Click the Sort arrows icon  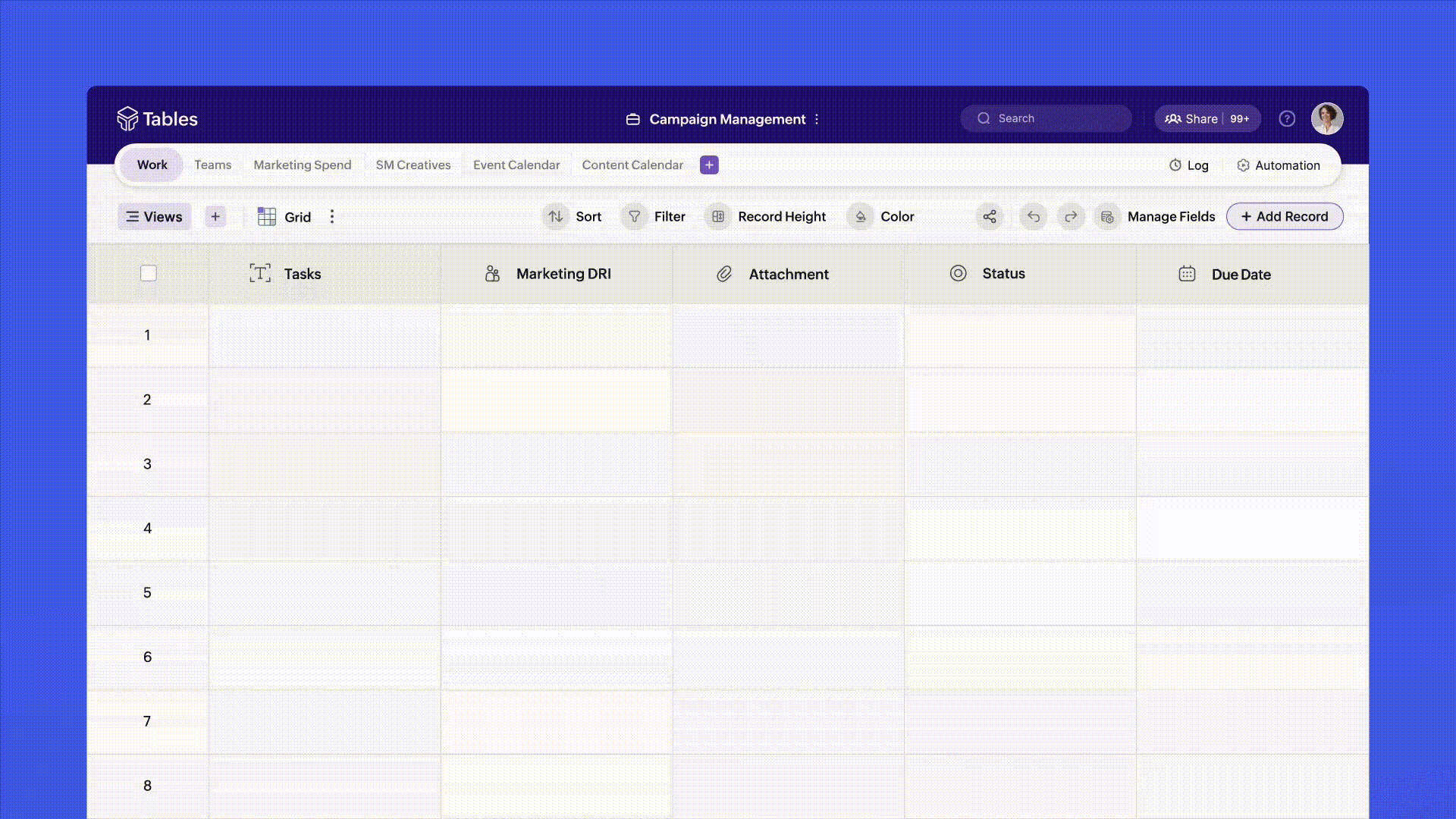pyautogui.click(x=556, y=217)
